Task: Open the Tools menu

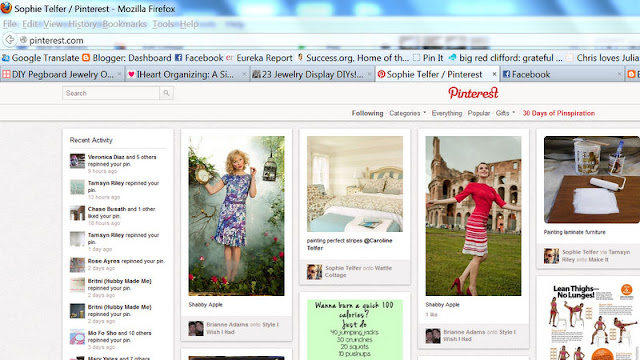Action: pyautogui.click(x=164, y=24)
